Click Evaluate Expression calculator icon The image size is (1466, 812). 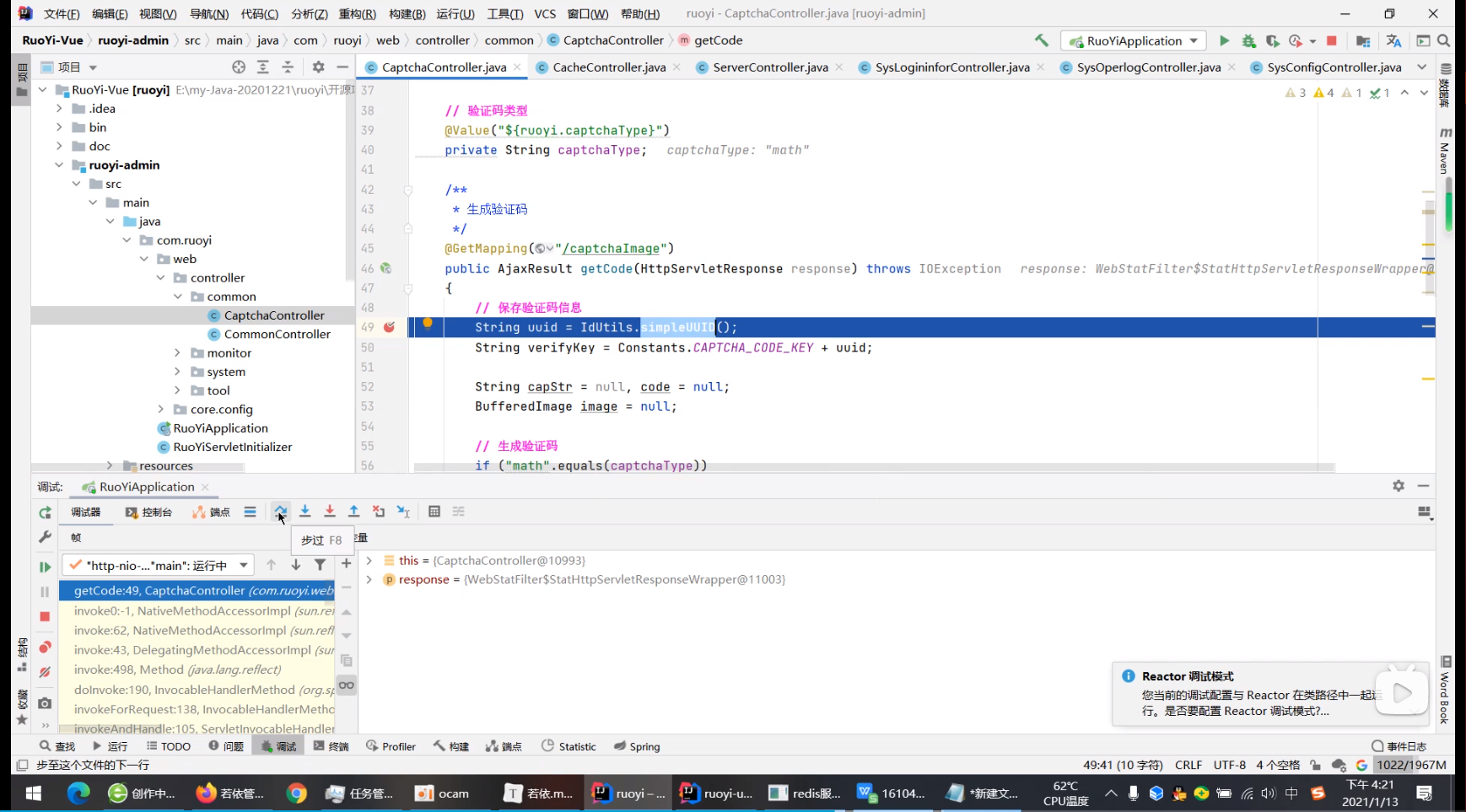pos(434,511)
